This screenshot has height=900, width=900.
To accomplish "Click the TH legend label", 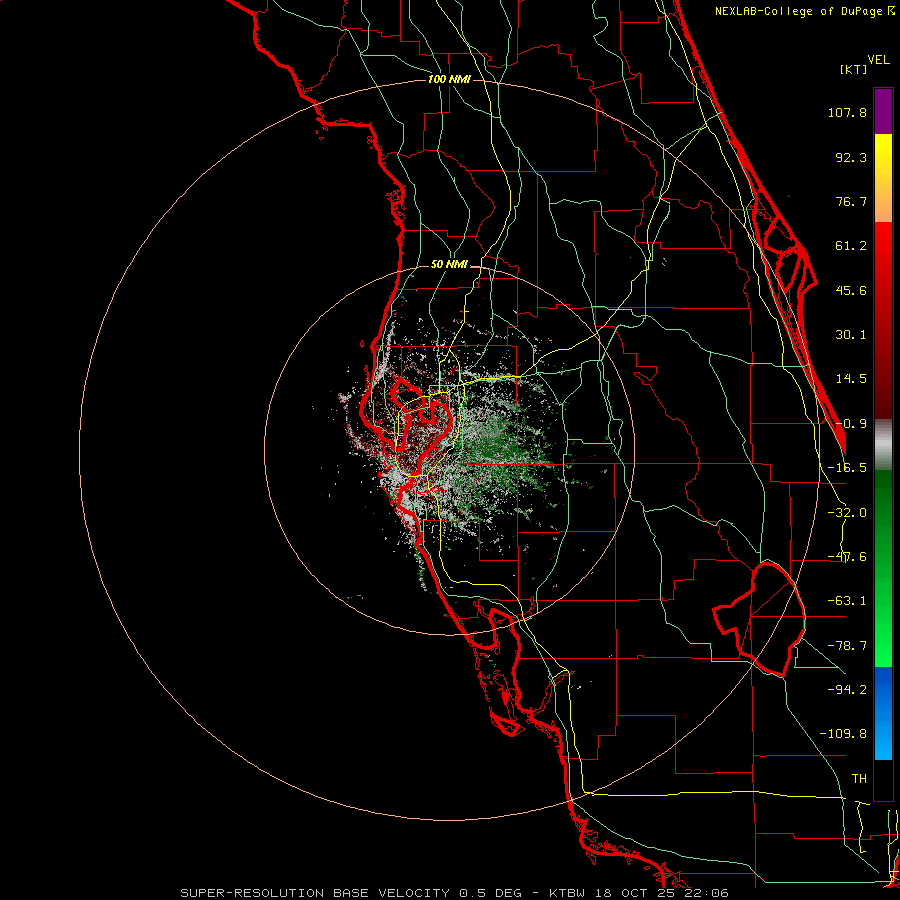I will pyautogui.click(x=859, y=779).
